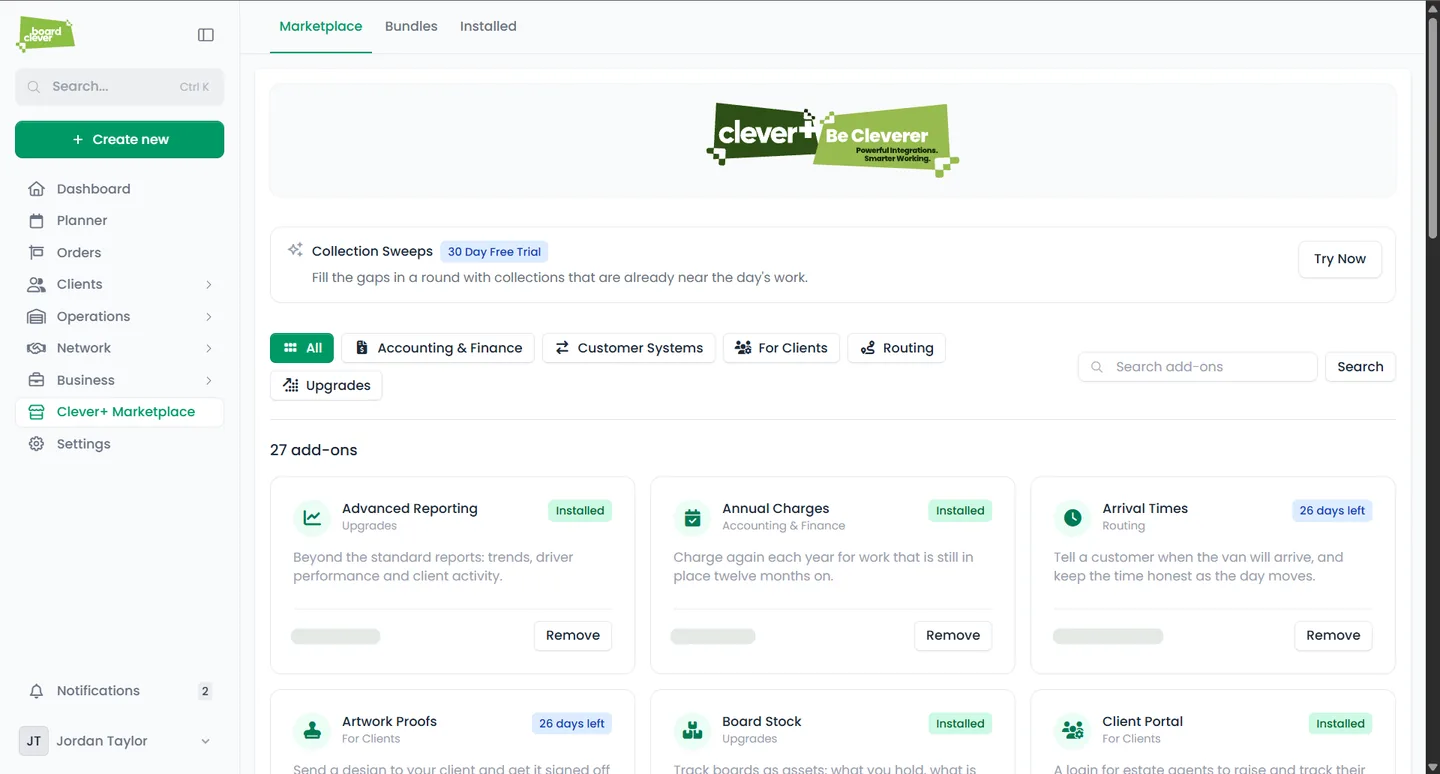Image resolution: width=1440 pixels, height=774 pixels.
Task: Click the 27 add-ons heading
Action: coord(314,450)
